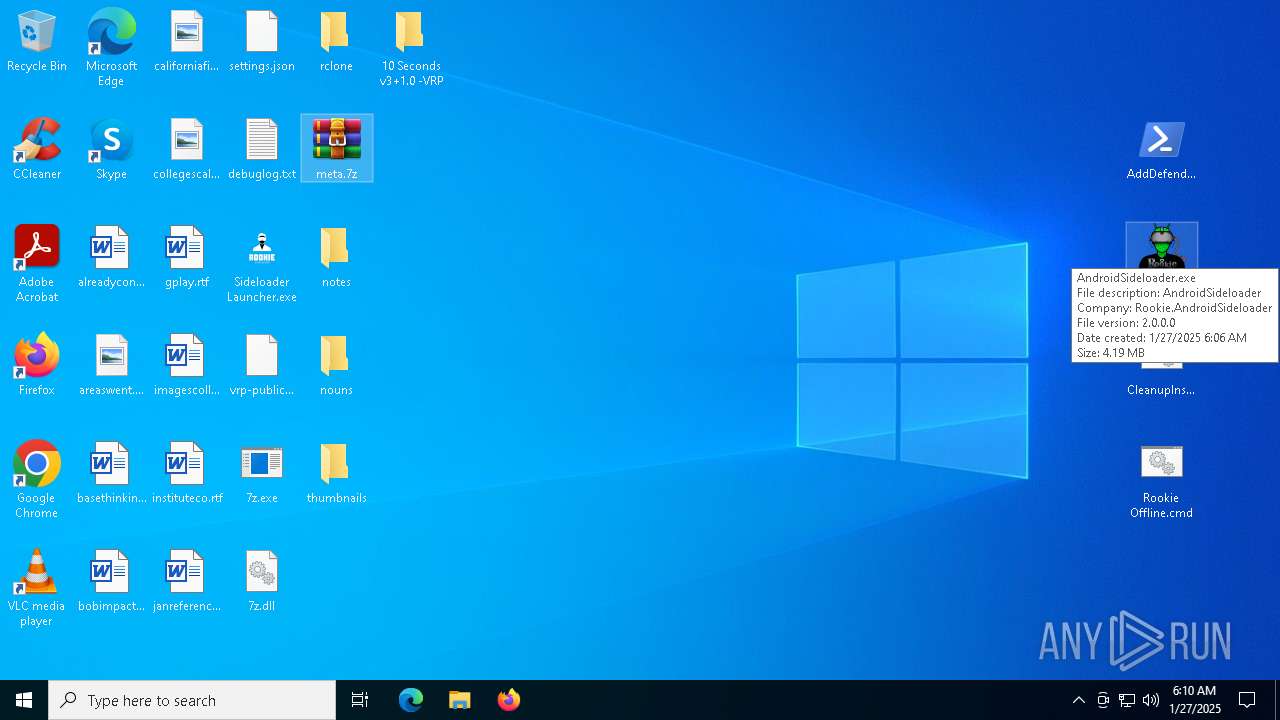The image size is (1280, 720).
Task: Open network status tray icon
Action: coord(1127,700)
